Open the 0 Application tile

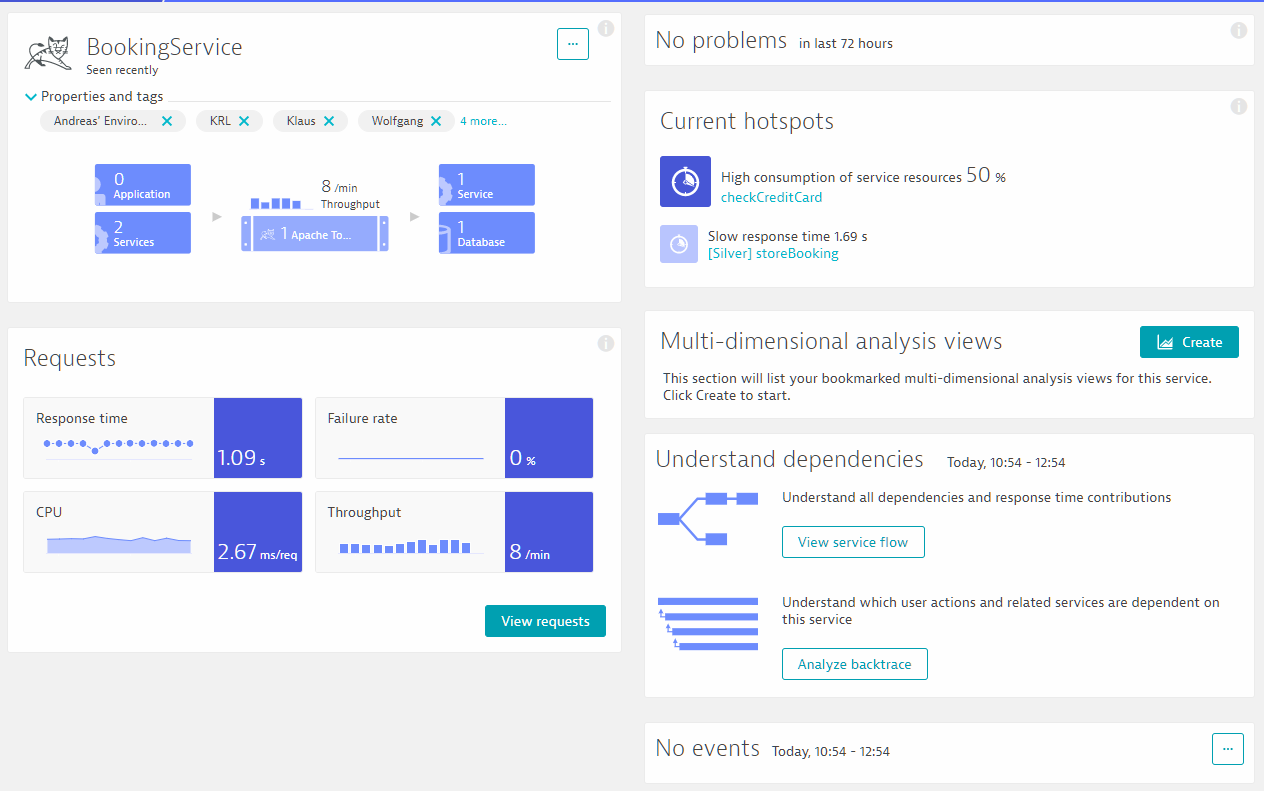(143, 185)
